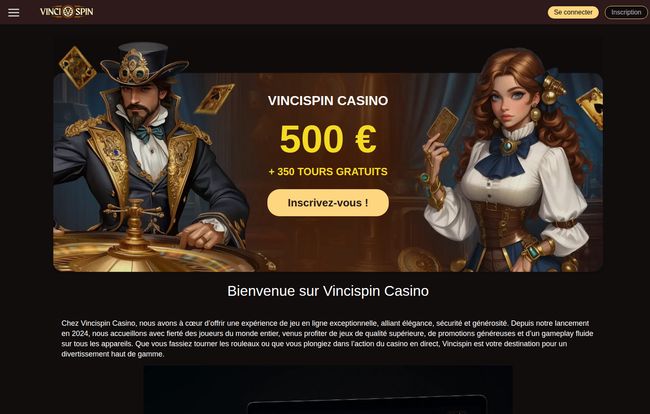
Task: Click the card at banner's right edge
Action: pos(590,107)
